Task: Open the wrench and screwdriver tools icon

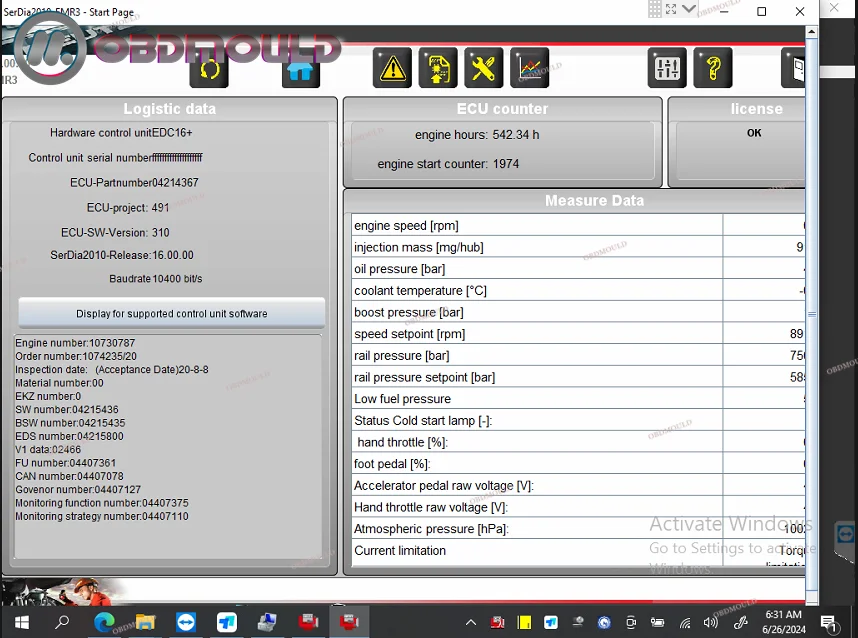Action: 484,68
